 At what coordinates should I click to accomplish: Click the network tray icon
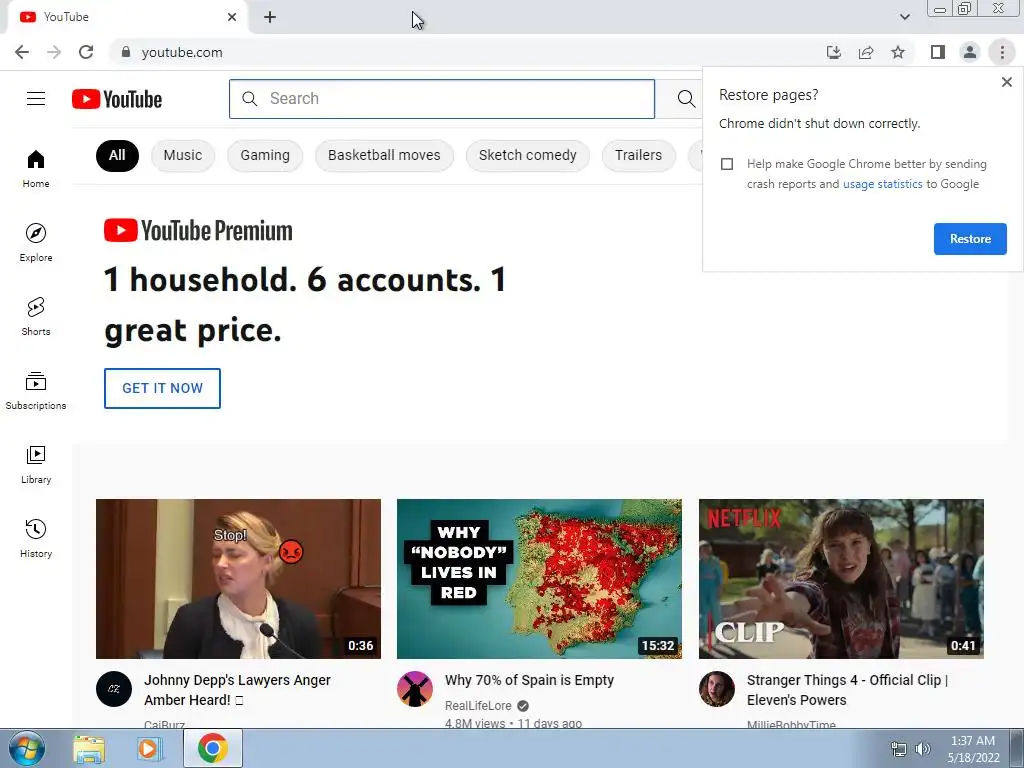click(x=899, y=749)
